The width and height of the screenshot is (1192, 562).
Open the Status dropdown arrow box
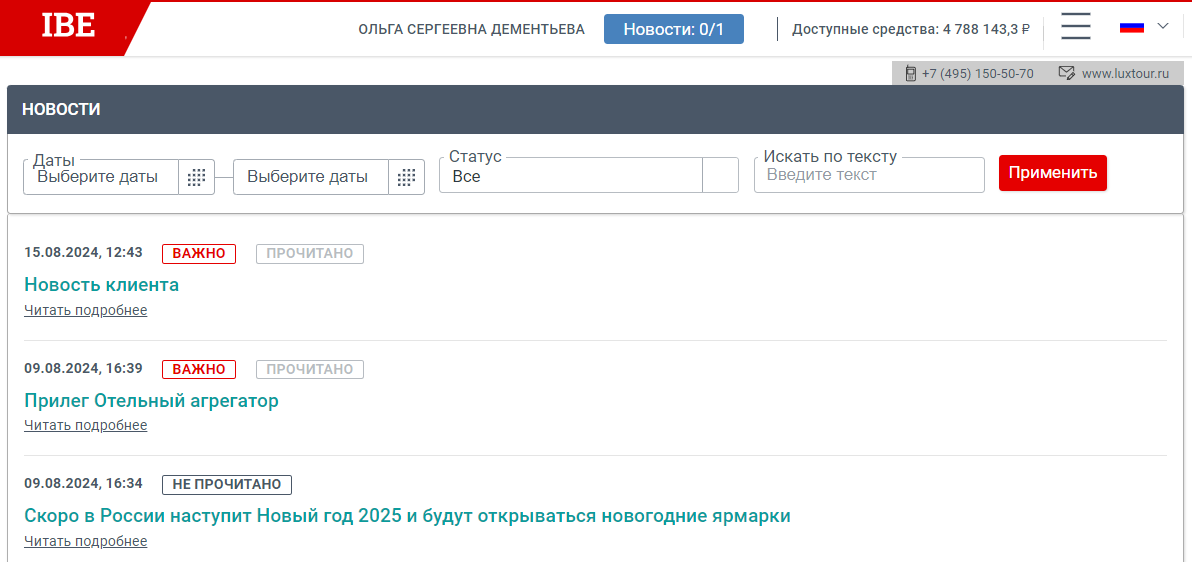[x=720, y=176]
